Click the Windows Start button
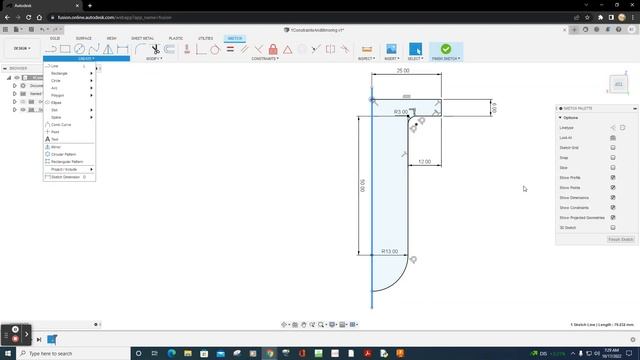Image resolution: width=640 pixels, height=360 pixels. [8, 353]
